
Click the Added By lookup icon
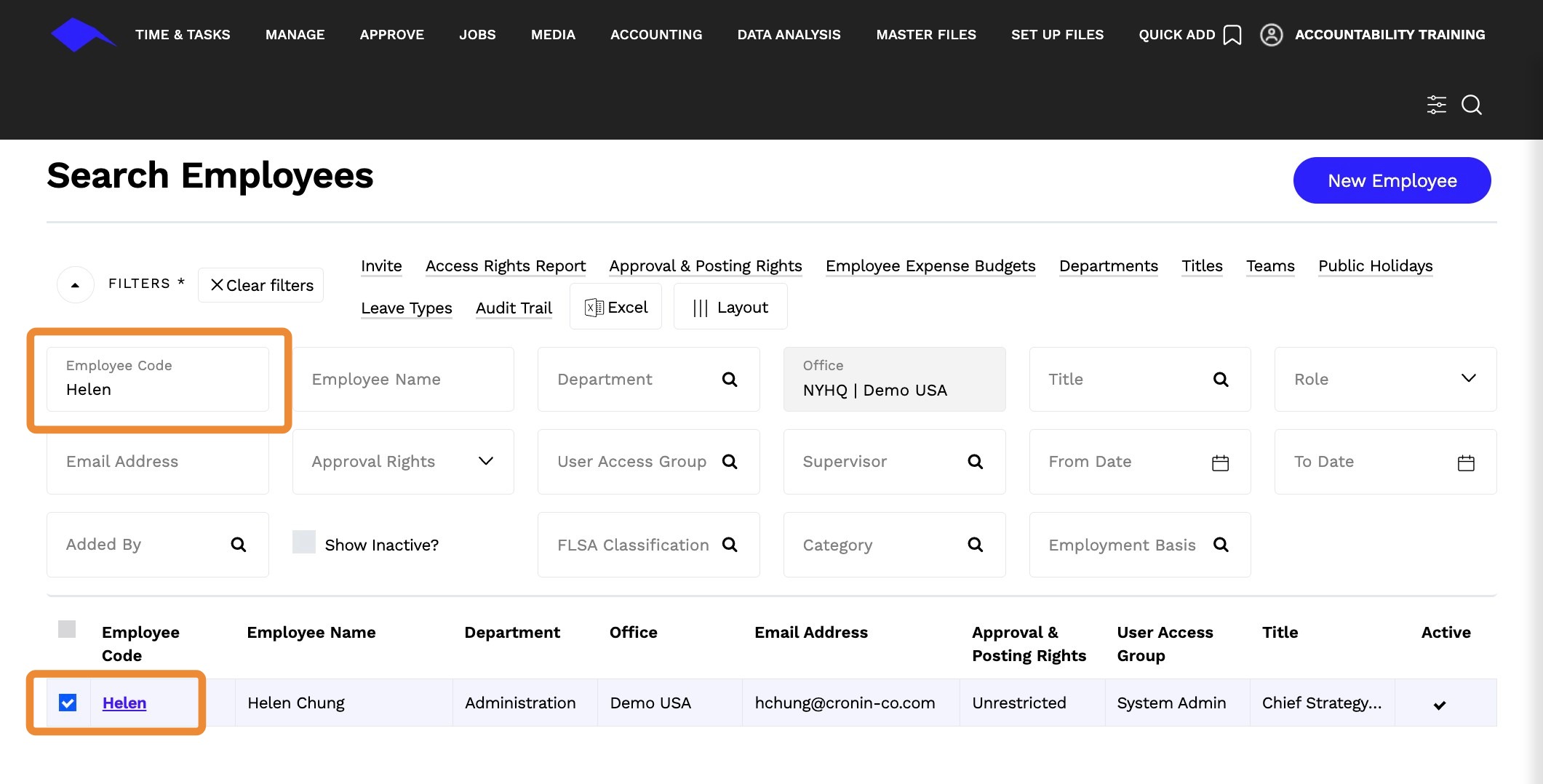pyautogui.click(x=238, y=544)
